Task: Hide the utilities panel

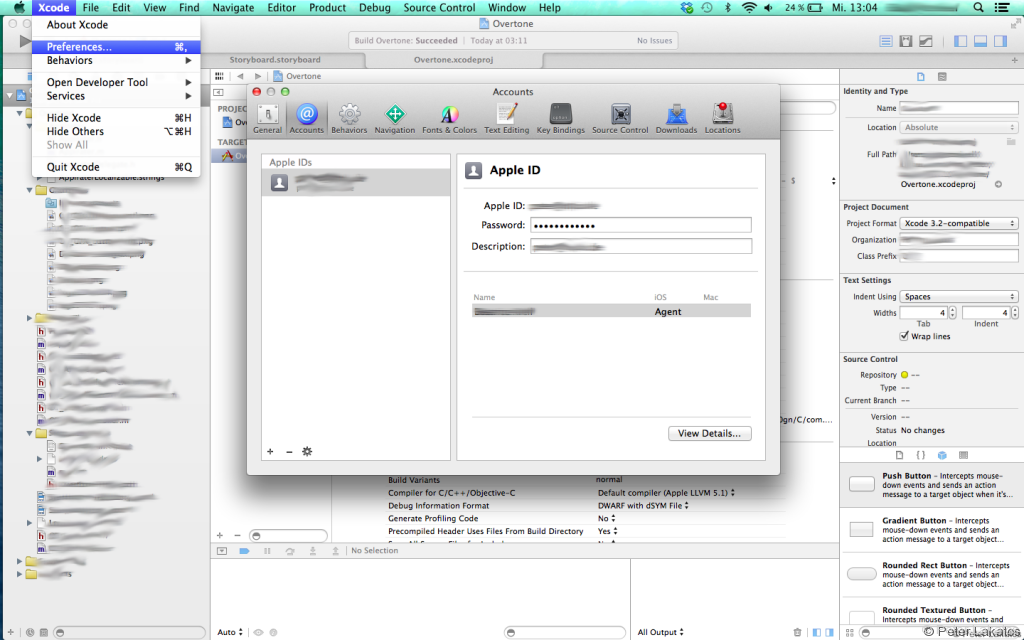Action: (1000, 41)
